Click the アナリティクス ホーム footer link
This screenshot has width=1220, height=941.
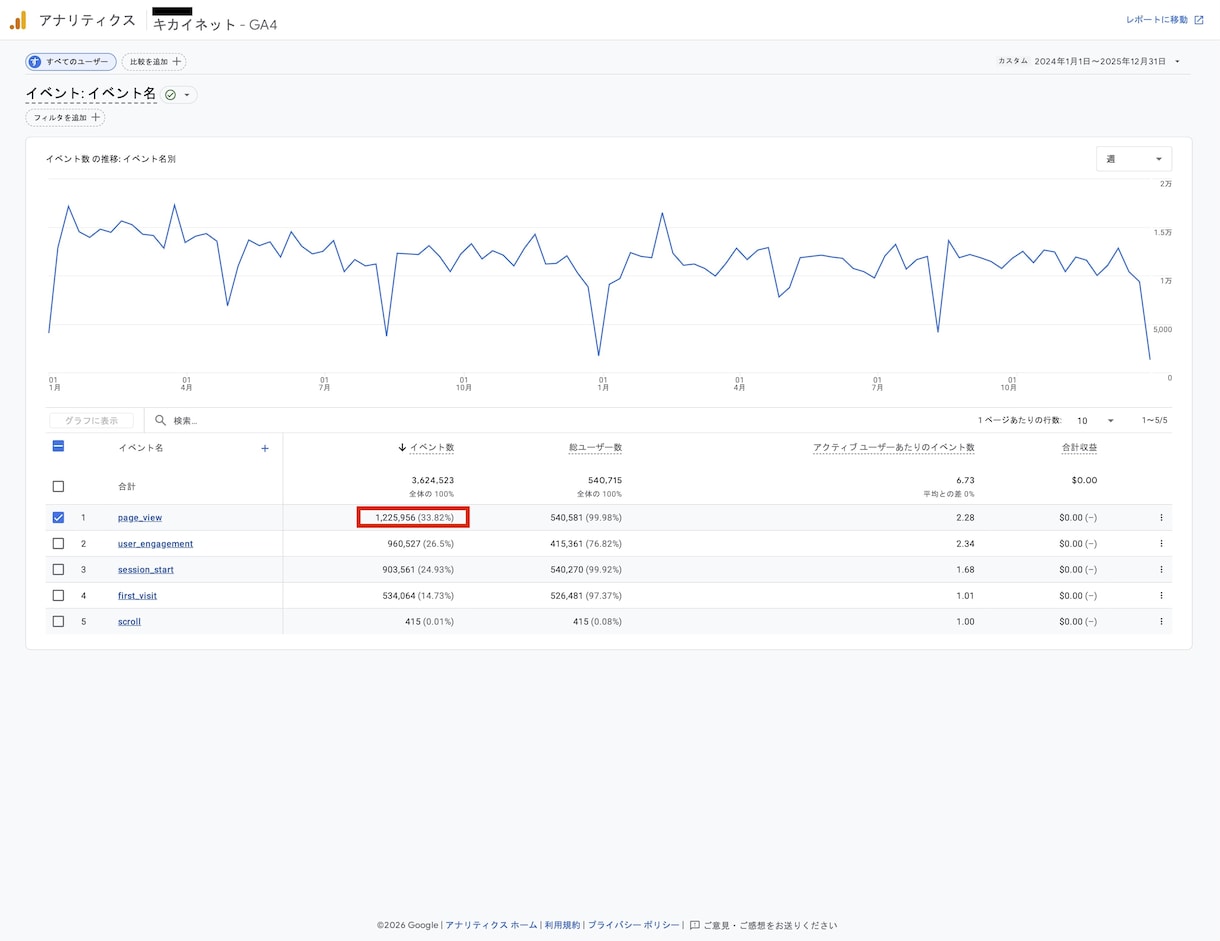[x=491, y=926]
